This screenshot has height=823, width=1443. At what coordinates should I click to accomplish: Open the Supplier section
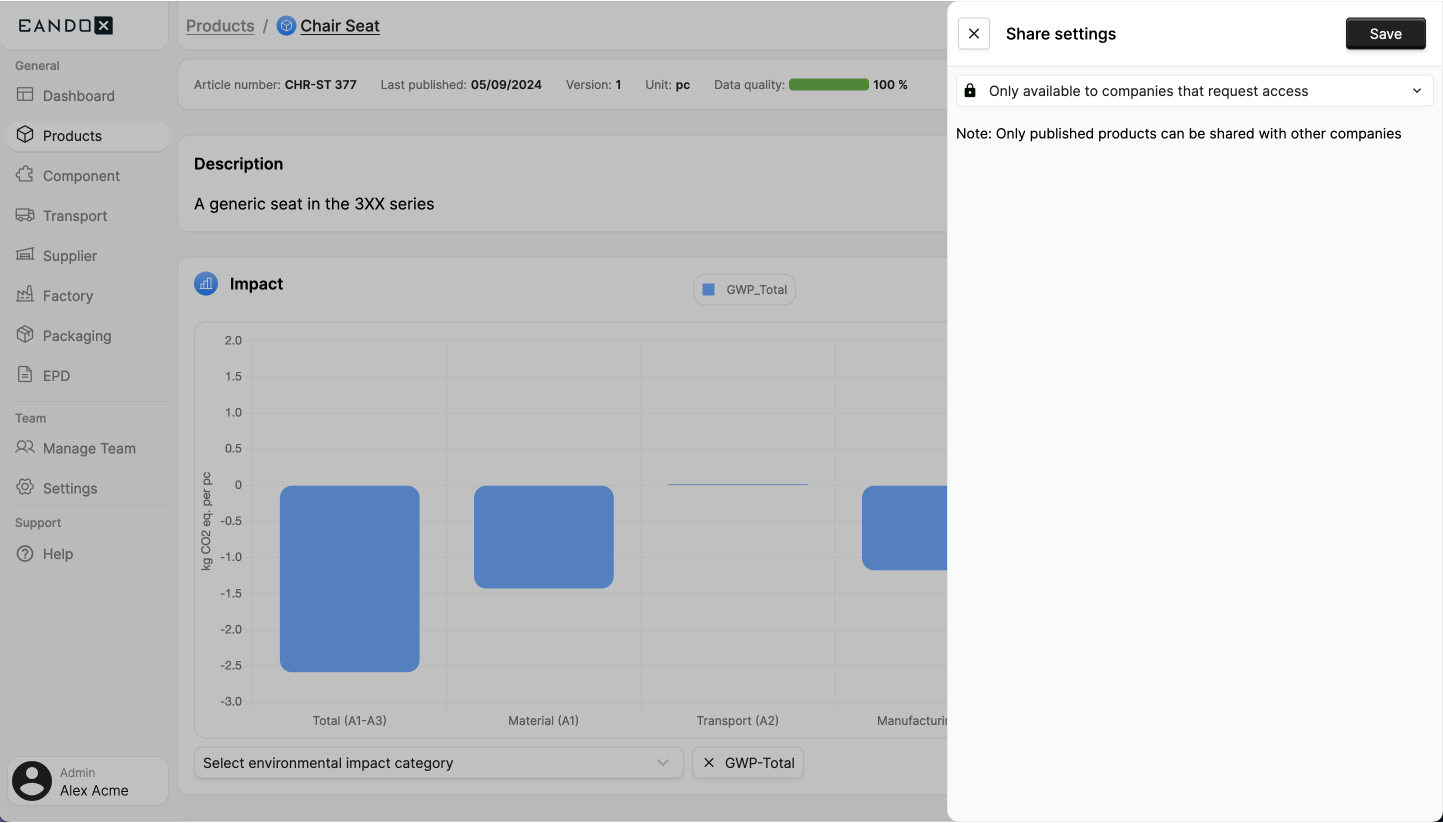coord(72,255)
